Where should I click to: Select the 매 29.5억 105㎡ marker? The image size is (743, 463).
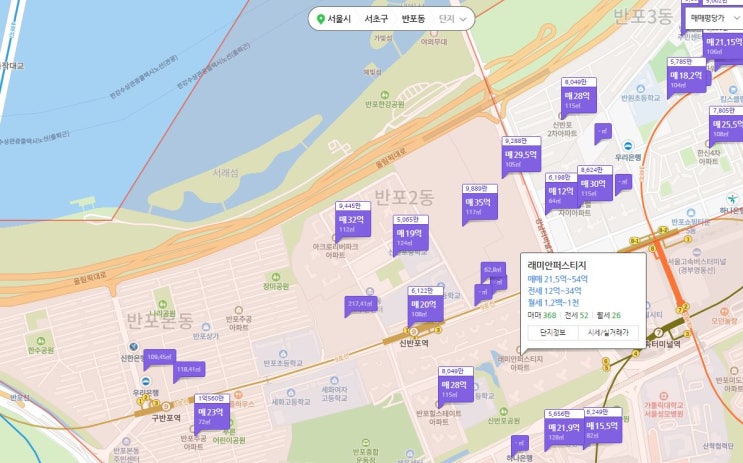click(521, 155)
